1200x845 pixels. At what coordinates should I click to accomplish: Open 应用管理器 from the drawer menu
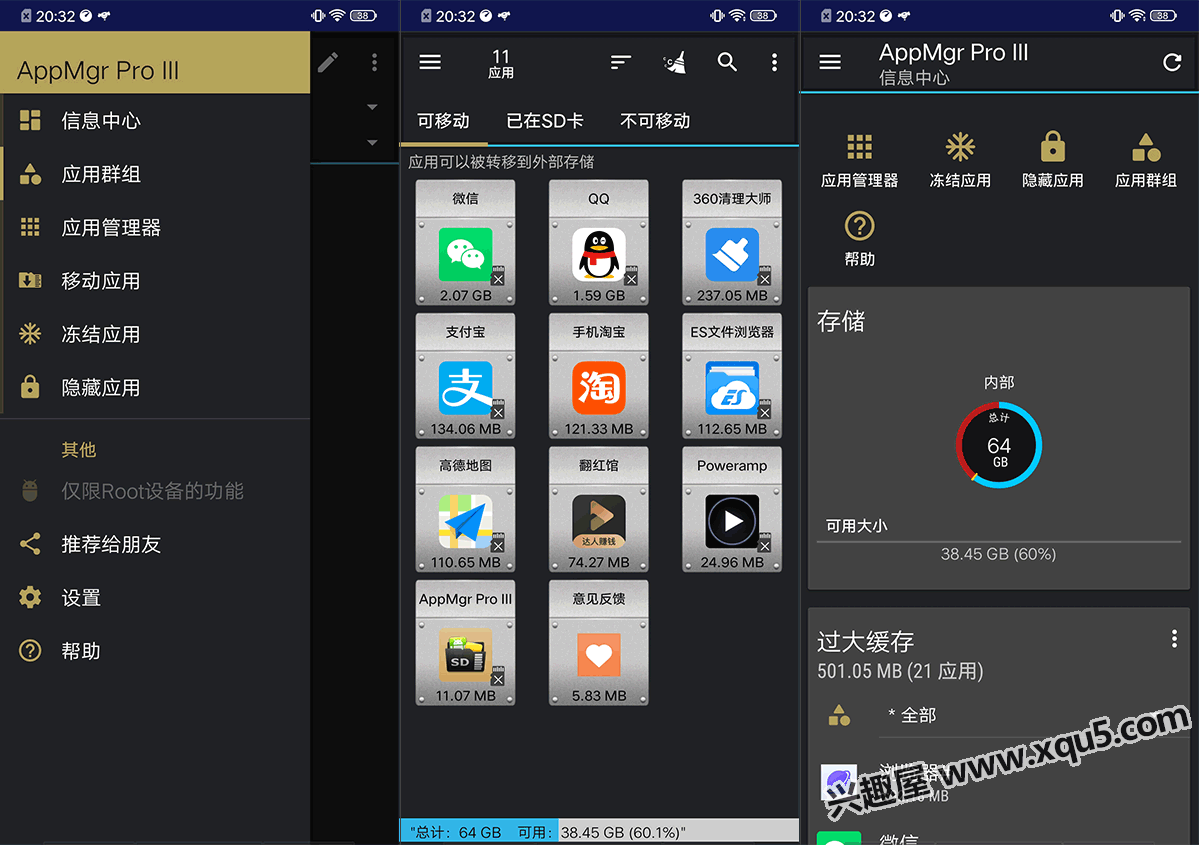coord(155,227)
